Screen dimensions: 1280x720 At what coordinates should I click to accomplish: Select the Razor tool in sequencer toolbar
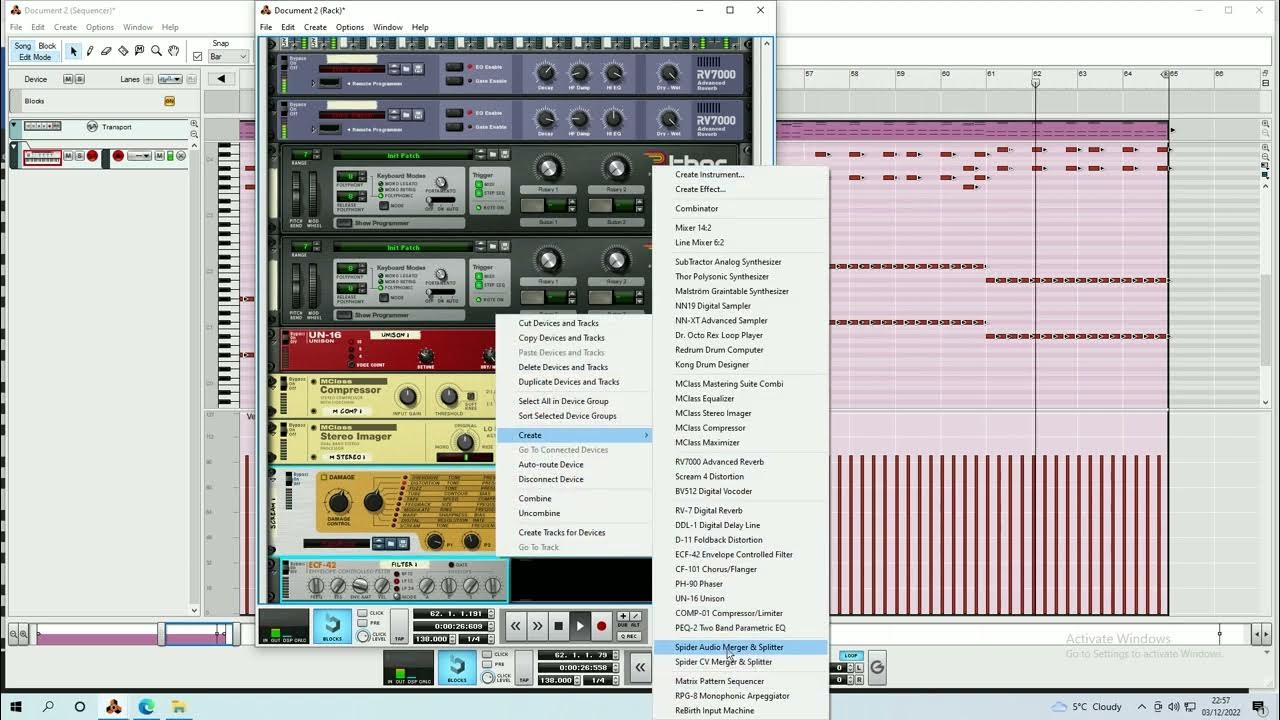tap(123, 51)
